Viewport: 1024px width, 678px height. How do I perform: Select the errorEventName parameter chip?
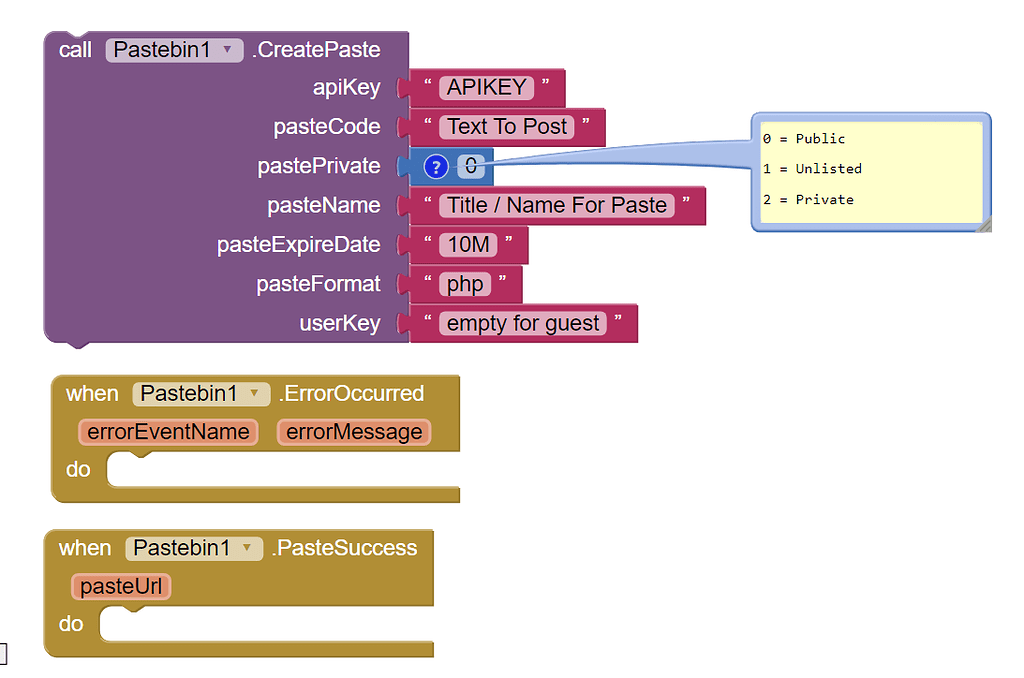coord(168,431)
